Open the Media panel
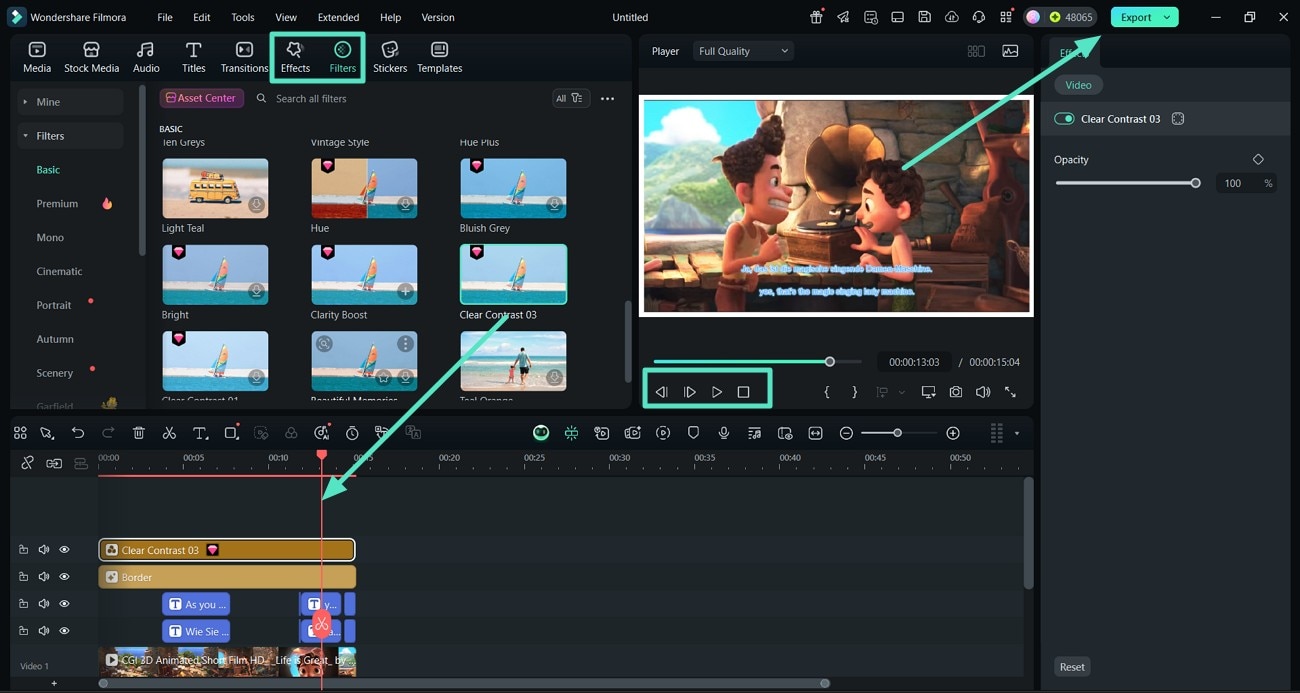Screen dimensions: 1300x693 pyautogui.click(x=37, y=57)
